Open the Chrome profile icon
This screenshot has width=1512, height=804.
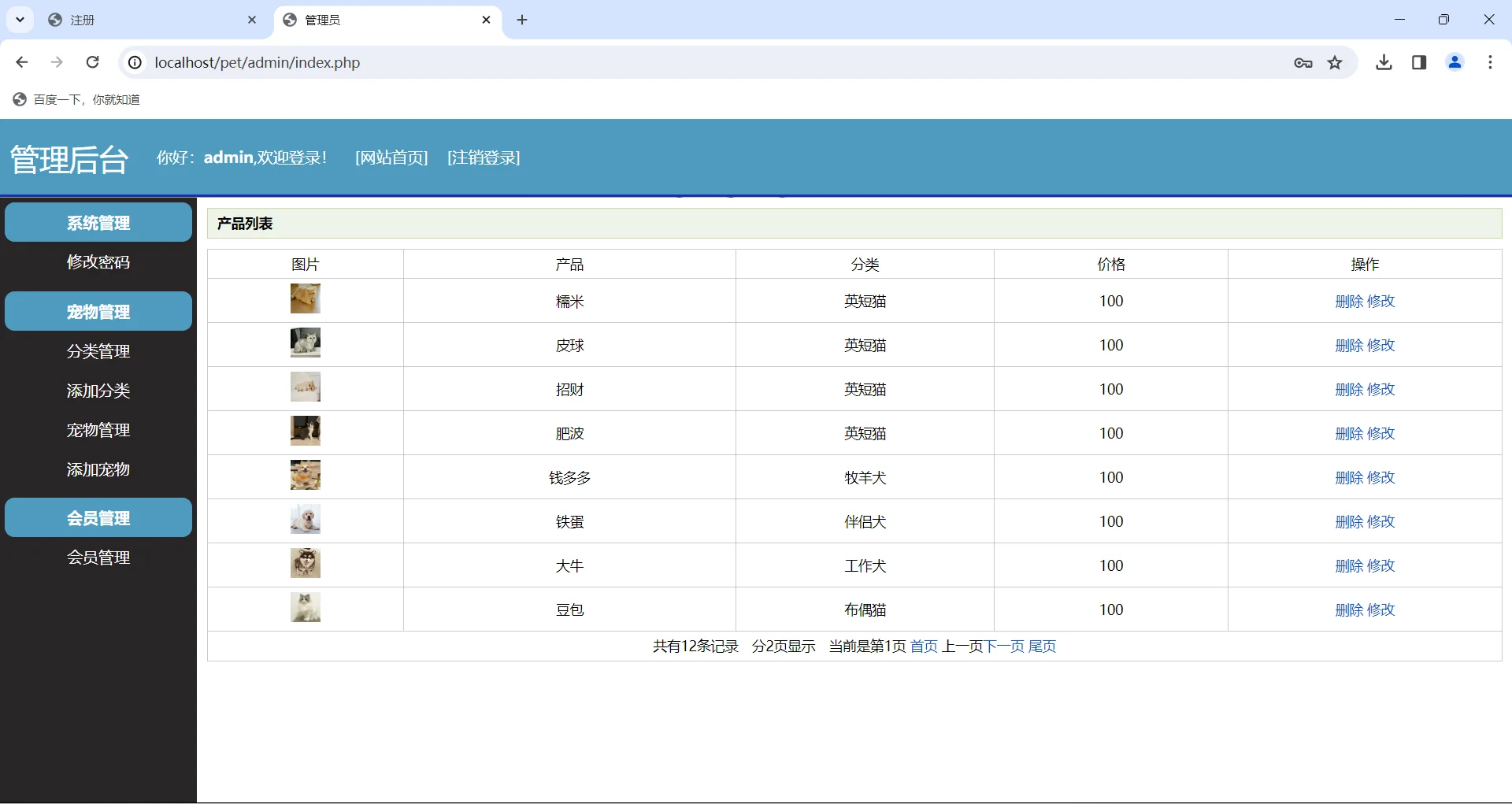tap(1455, 62)
